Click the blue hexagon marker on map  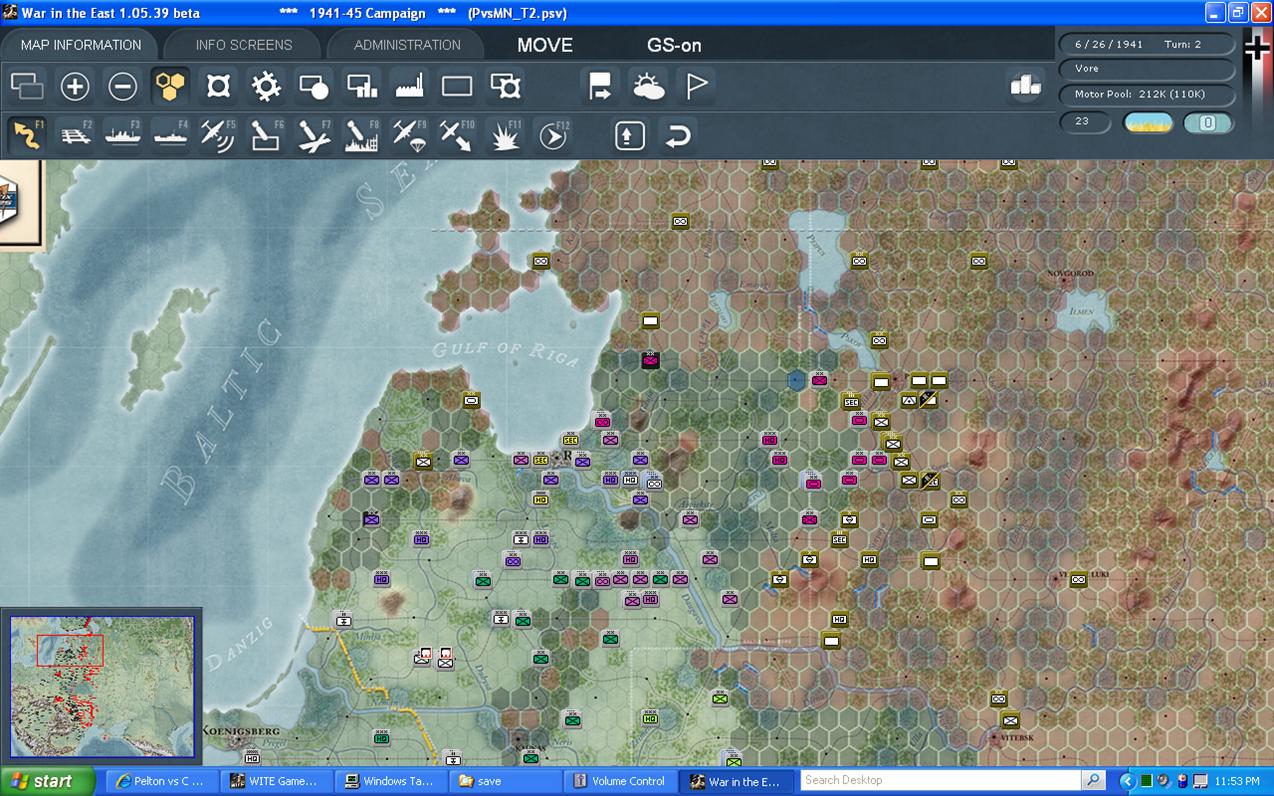coord(796,380)
